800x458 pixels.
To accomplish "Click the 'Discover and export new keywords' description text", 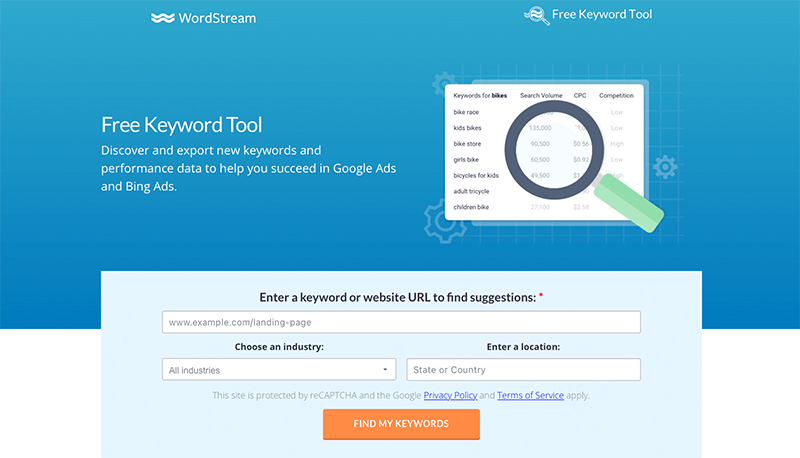I will pos(248,168).
